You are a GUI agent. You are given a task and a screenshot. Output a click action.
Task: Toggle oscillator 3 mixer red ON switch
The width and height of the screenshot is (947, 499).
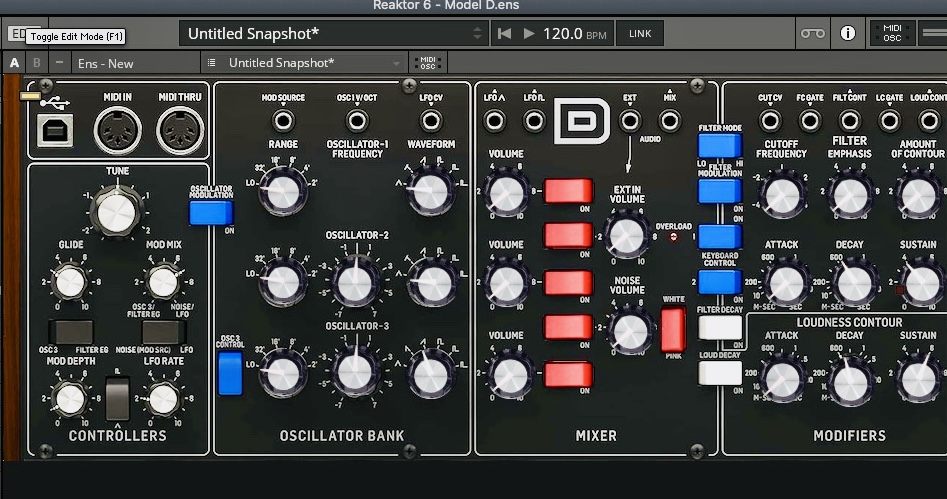click(x=568, y=374)
